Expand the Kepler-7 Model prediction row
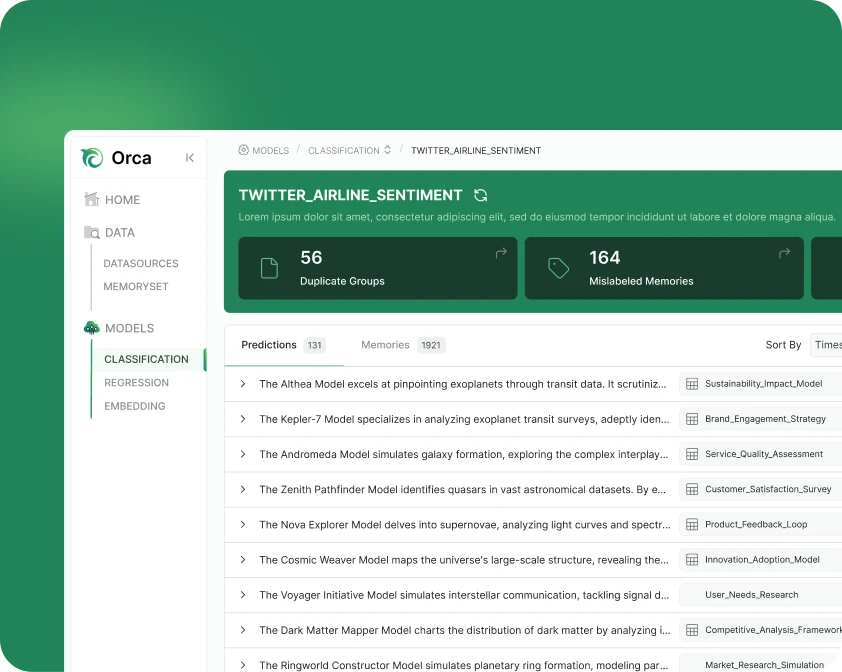842x672 pixels. click(x=243, y=419)
